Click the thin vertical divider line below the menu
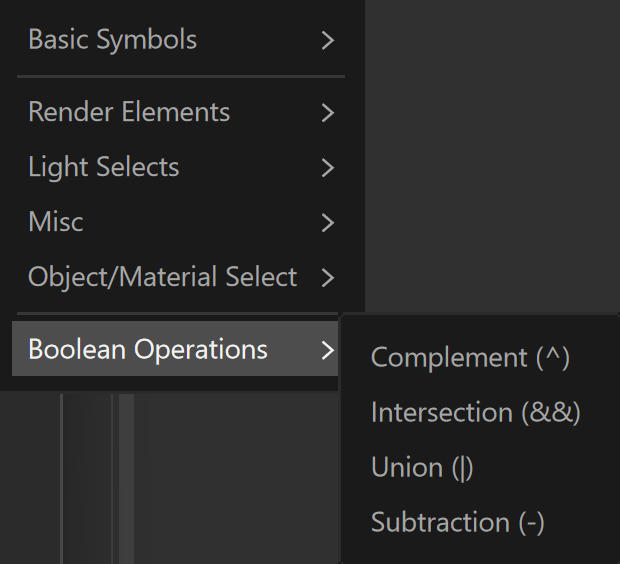Image resolution: width=620 pixels, height=564 pixels. click(61, 479)
